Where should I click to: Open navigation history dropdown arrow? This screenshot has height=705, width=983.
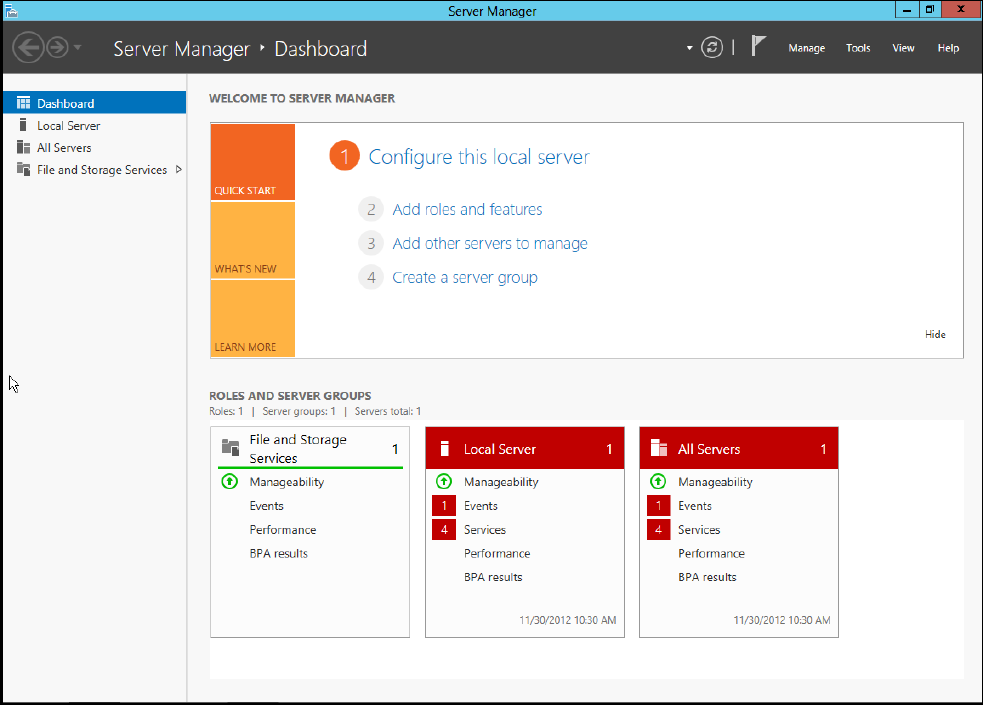tap(77, 48)
